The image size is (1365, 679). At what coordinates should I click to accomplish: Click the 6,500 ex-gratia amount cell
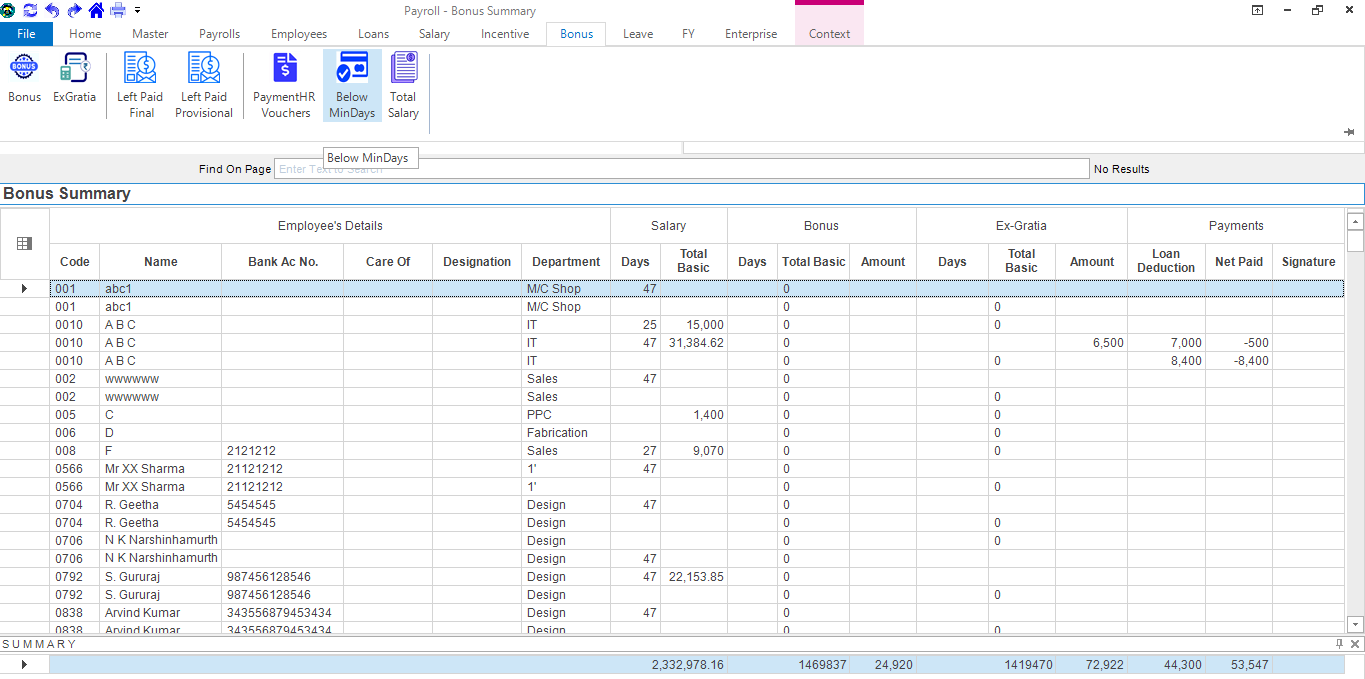[1092, 343]
